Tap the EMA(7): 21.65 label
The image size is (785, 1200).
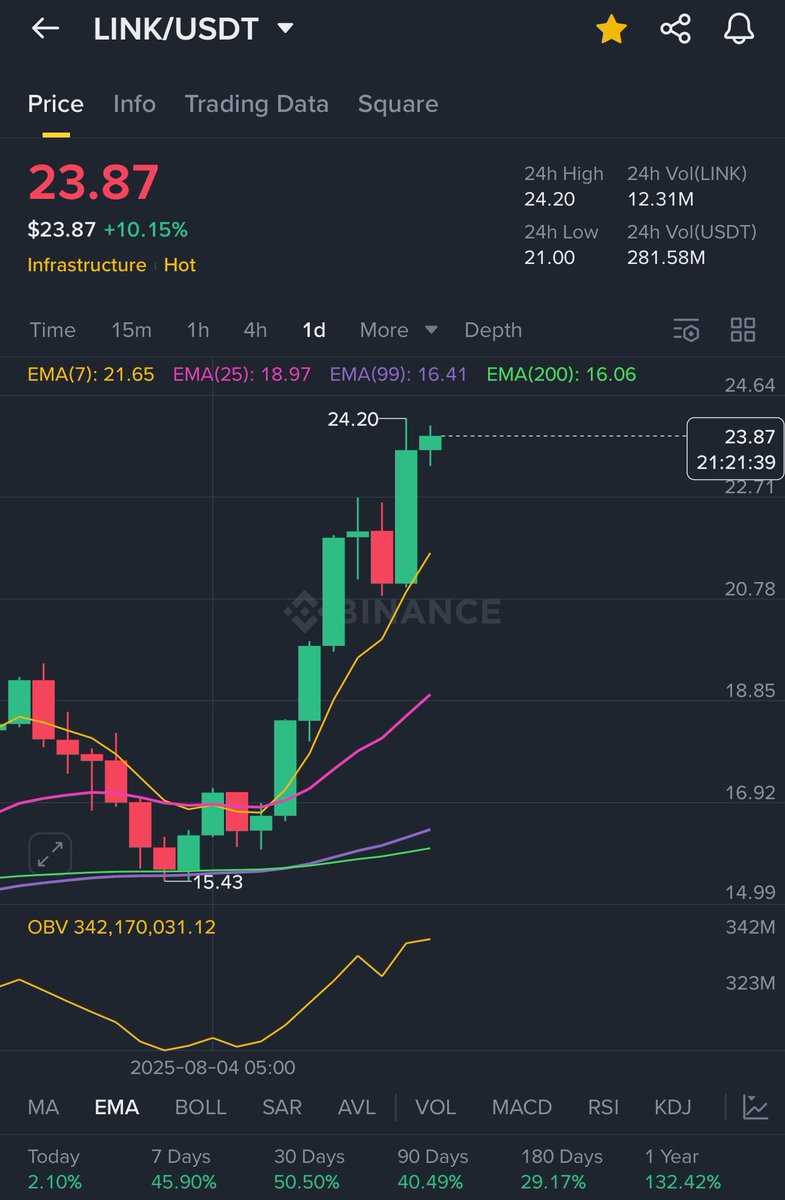click(x=91, y=375)
